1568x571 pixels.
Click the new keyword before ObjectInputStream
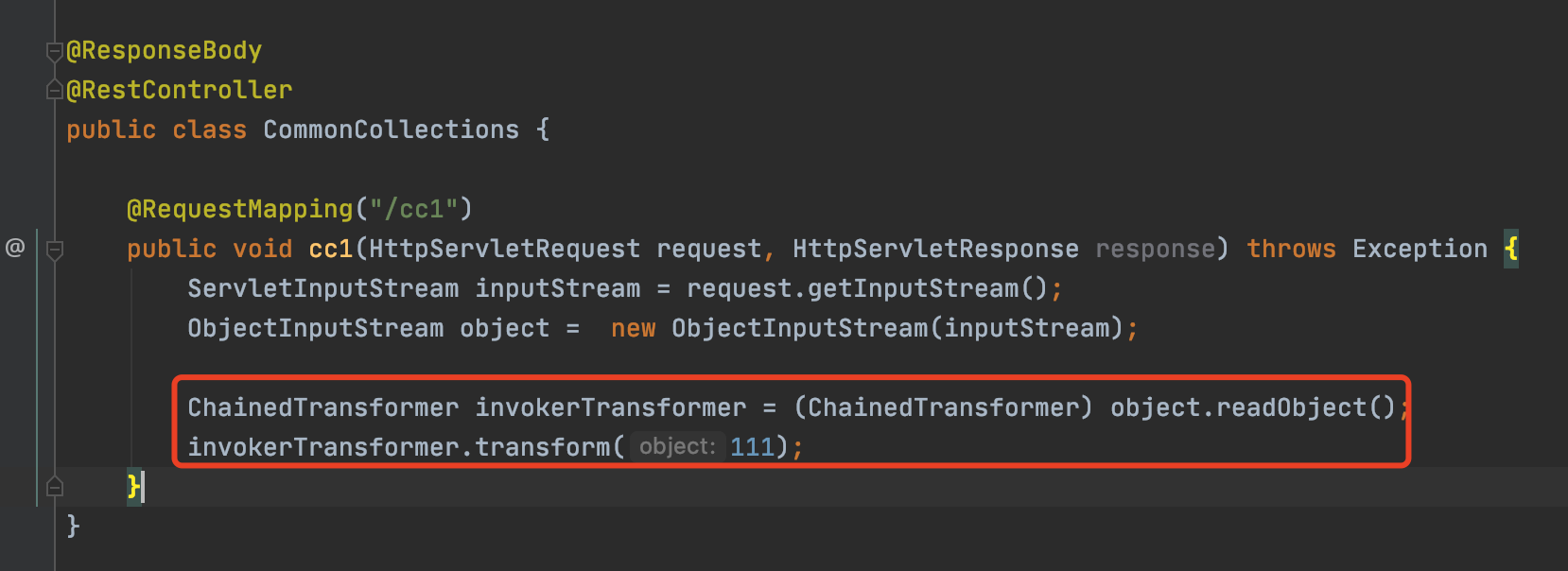[x=633, y=328]
